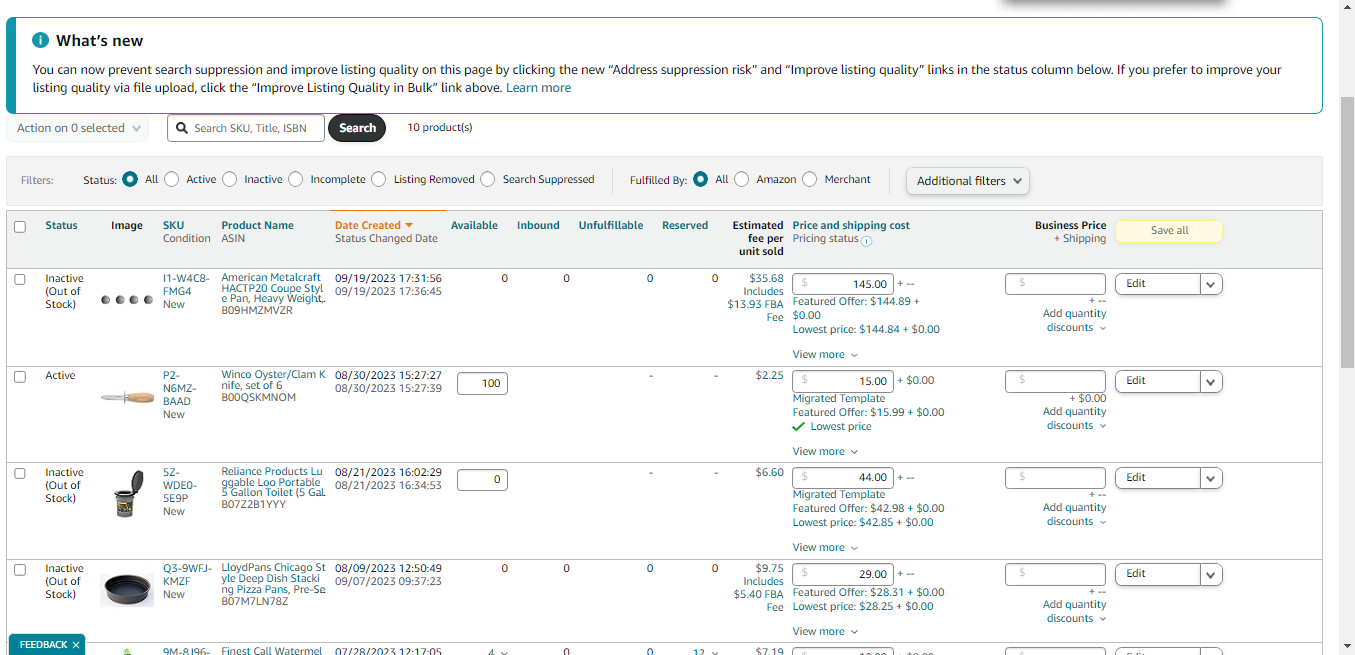The image size is (1355, 655).
Task: Open the Winco Oyster/Clam Knife product link
Action: [x=273, y=380]
